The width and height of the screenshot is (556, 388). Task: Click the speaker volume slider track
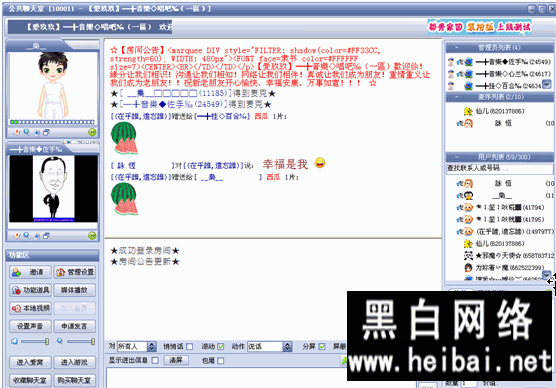click(x=35, y=342)
